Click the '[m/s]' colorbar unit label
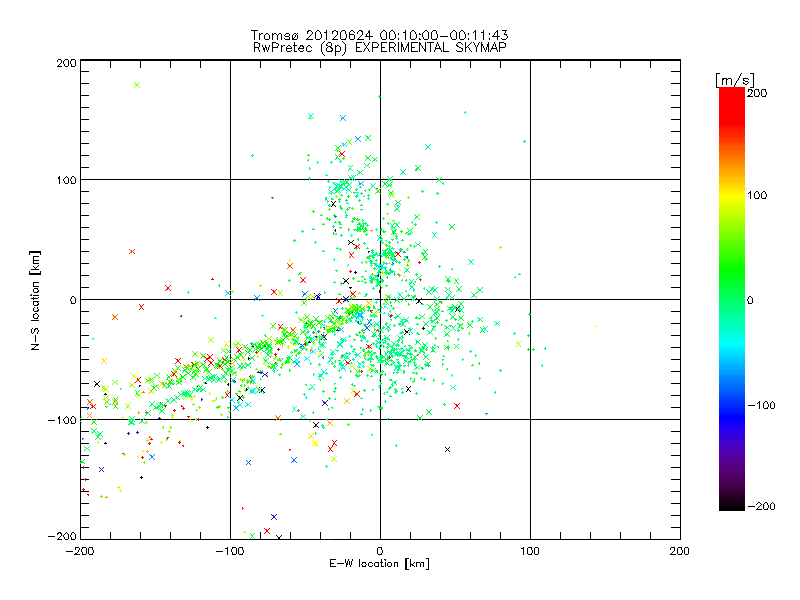 coord(734,80)
